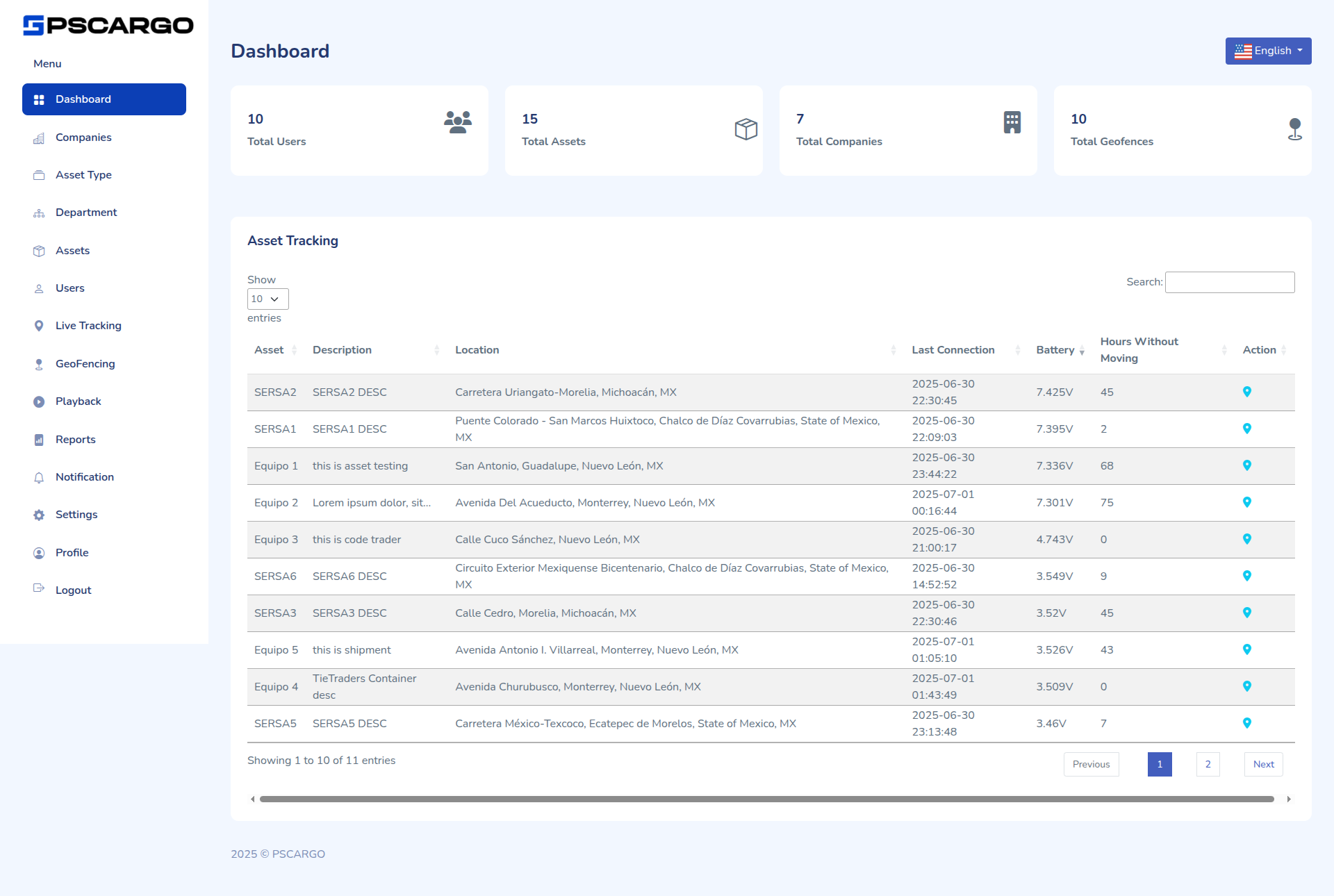This screenshot has width=1334, height=896.
Task: Select the Assets cube icon in sidebar
Action: tap(39, 250)
